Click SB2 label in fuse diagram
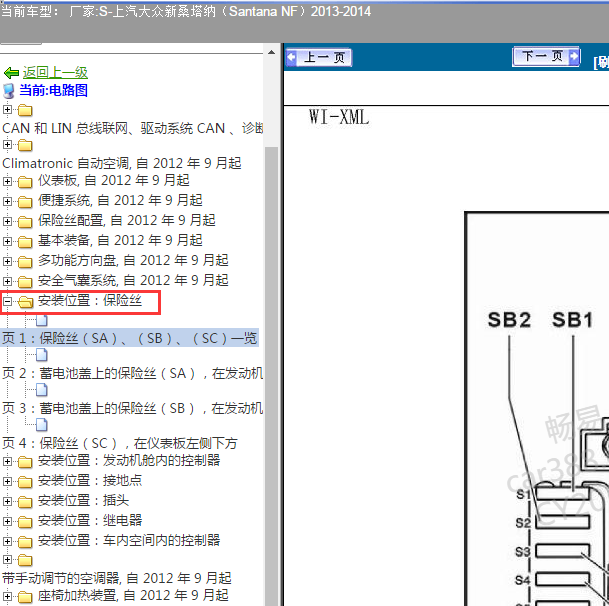This screenshot has width=609, height=606. pos(509,320)
